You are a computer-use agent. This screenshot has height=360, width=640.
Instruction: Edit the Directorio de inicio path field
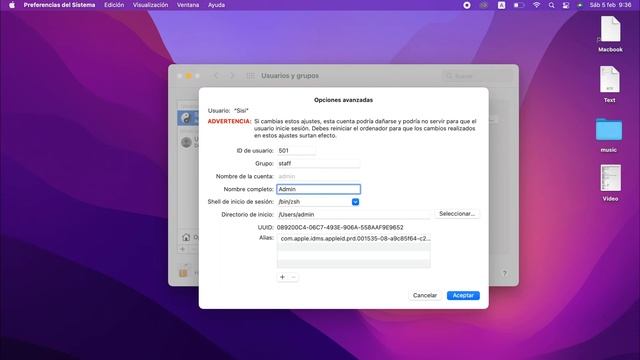tap(353, 214)
